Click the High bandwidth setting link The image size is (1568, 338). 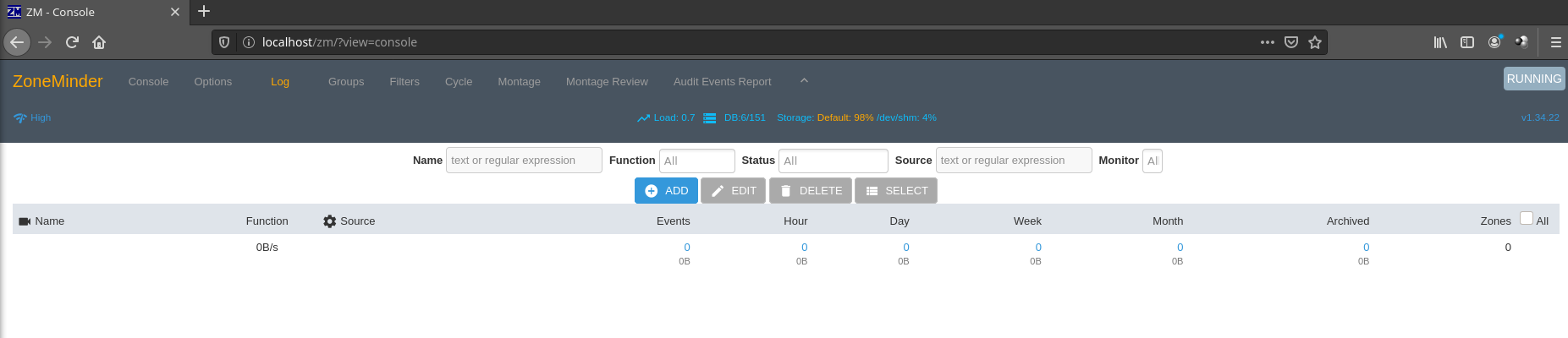click(41, 118)
